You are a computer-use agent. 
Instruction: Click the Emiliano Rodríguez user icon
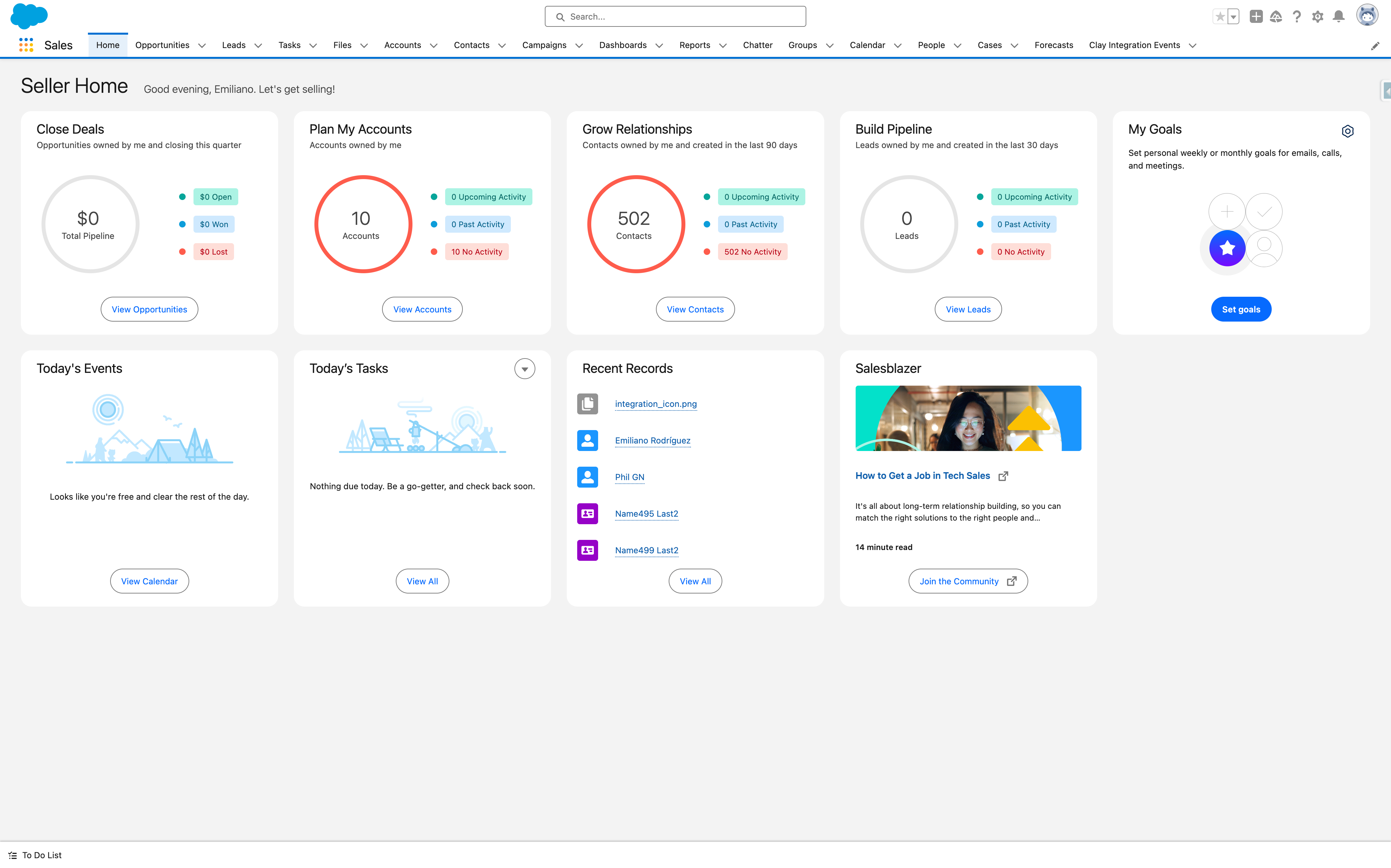(x=587, y=440)
